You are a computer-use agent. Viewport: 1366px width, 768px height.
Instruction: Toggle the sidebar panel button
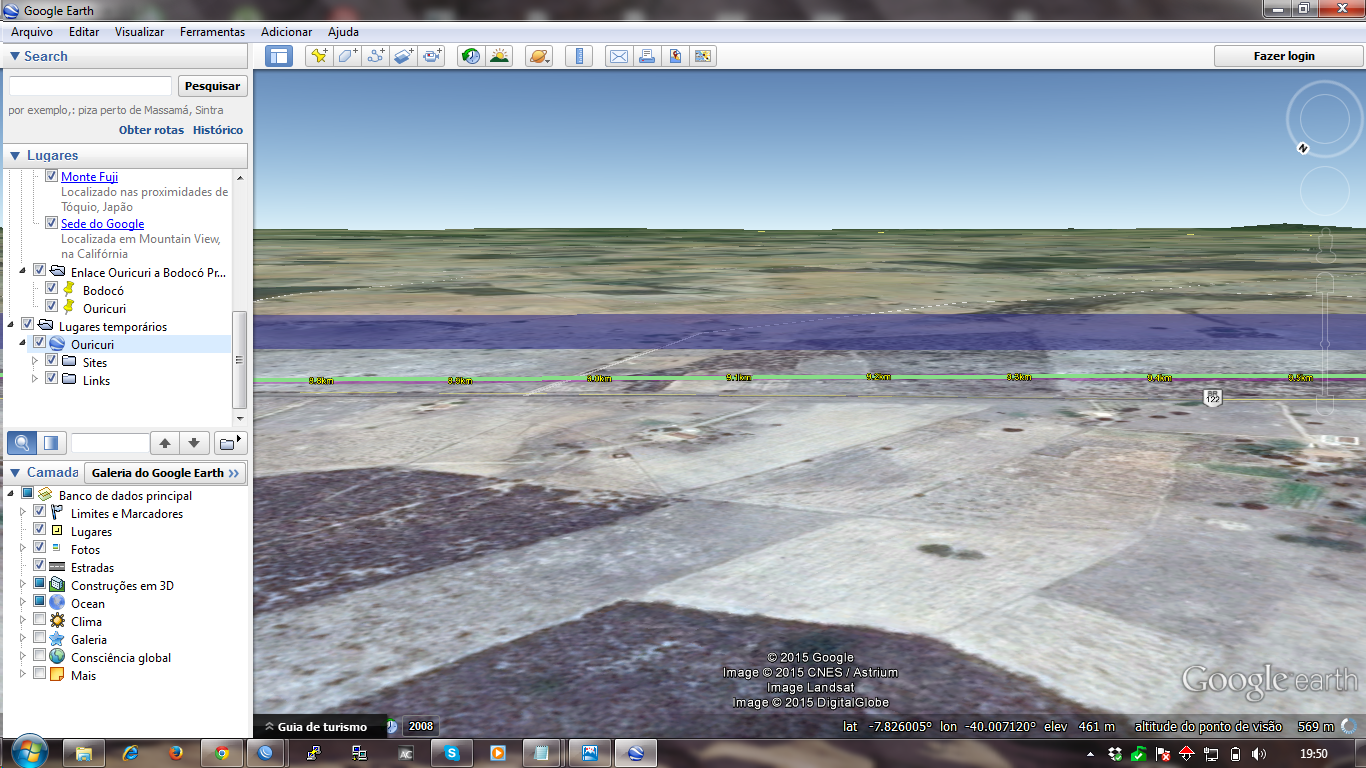[278, 56]
